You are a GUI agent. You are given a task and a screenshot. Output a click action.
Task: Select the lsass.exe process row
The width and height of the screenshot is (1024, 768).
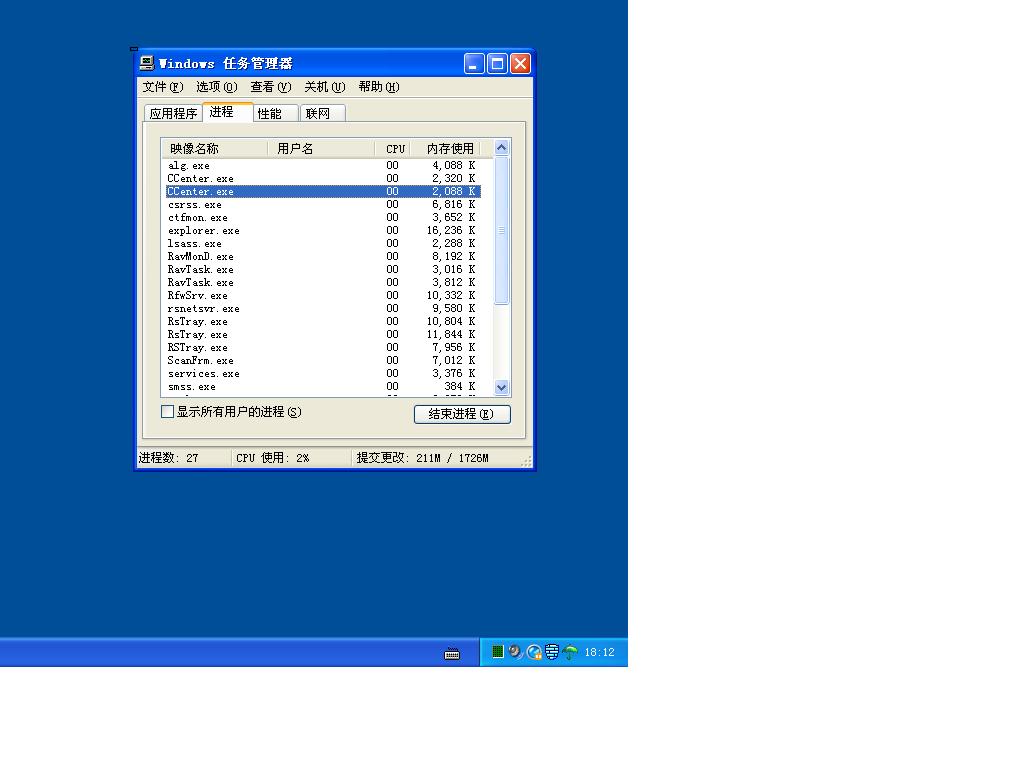tap(323, 244)
